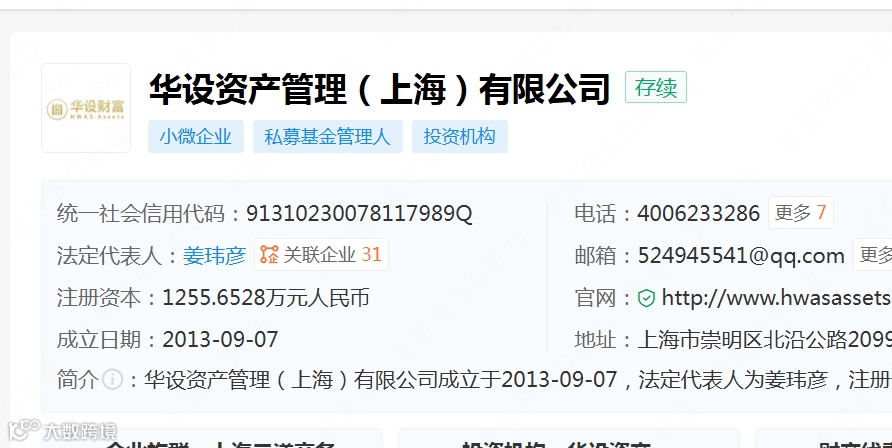Click the 成立日期 label
The height and width of the screenshot is (448, 892).
click(99, 339)
